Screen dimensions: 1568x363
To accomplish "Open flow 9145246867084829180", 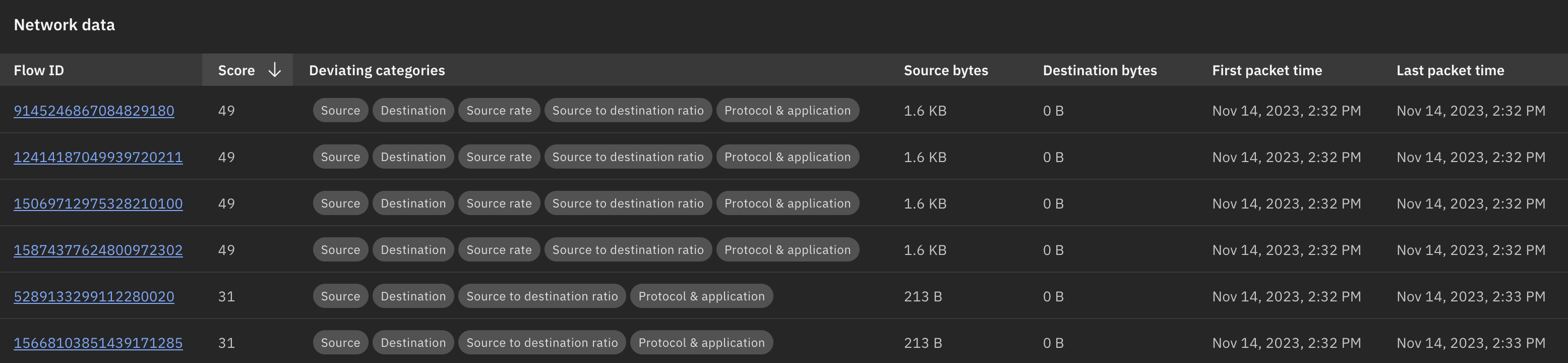I will pyautogui.click(x=94, y=111).
